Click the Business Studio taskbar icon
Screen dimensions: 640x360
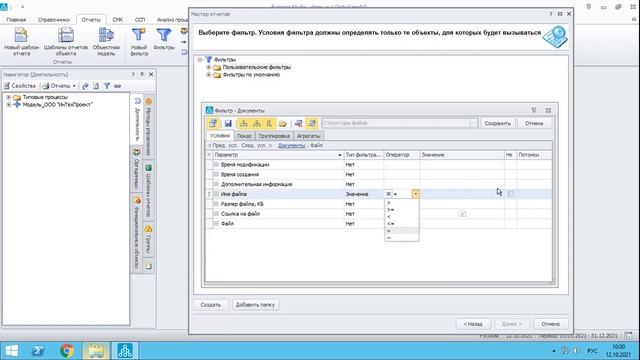coord(124,350)
